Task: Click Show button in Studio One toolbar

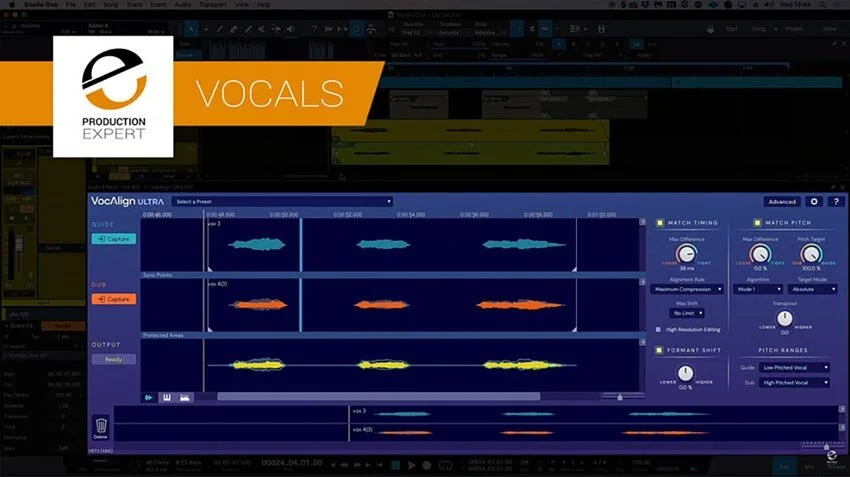Action: (829, 29)
